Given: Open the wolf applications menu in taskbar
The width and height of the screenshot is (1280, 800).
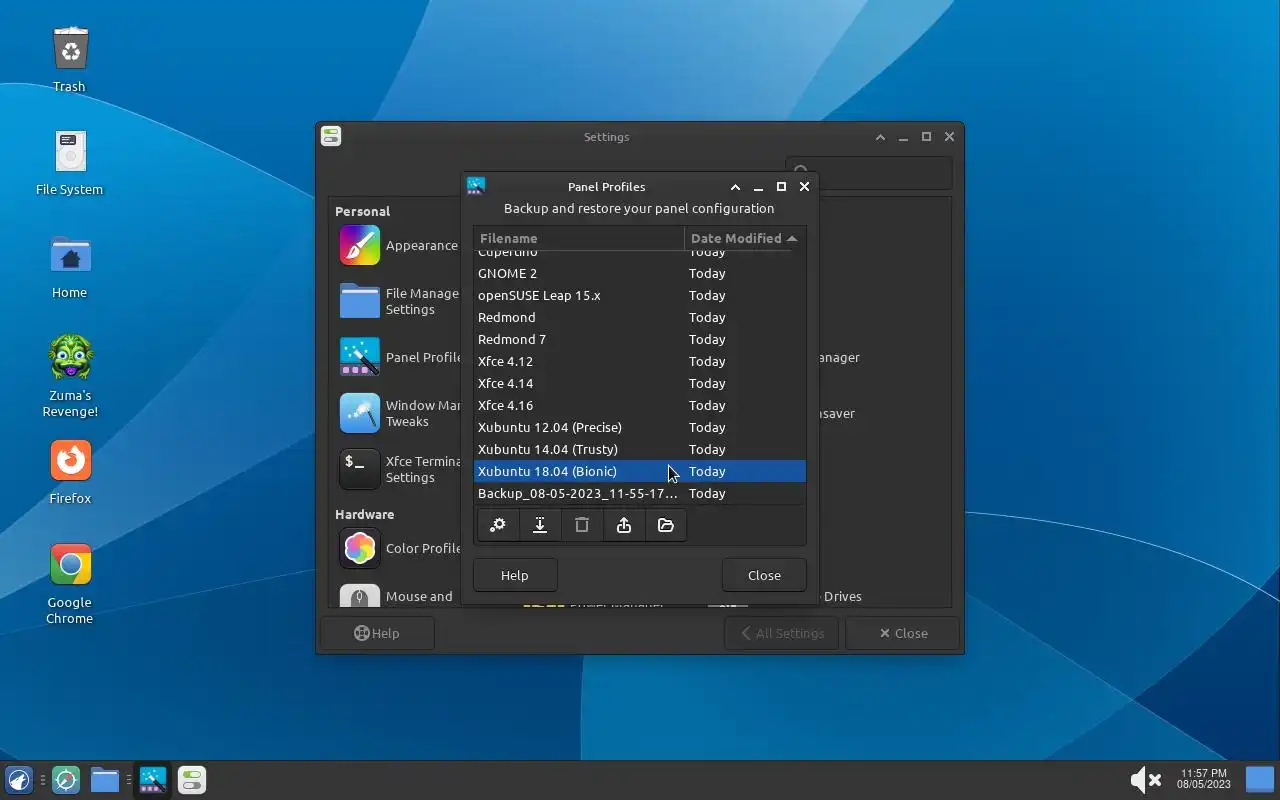Looking at the screenshot, I should [x=19, y=780].
